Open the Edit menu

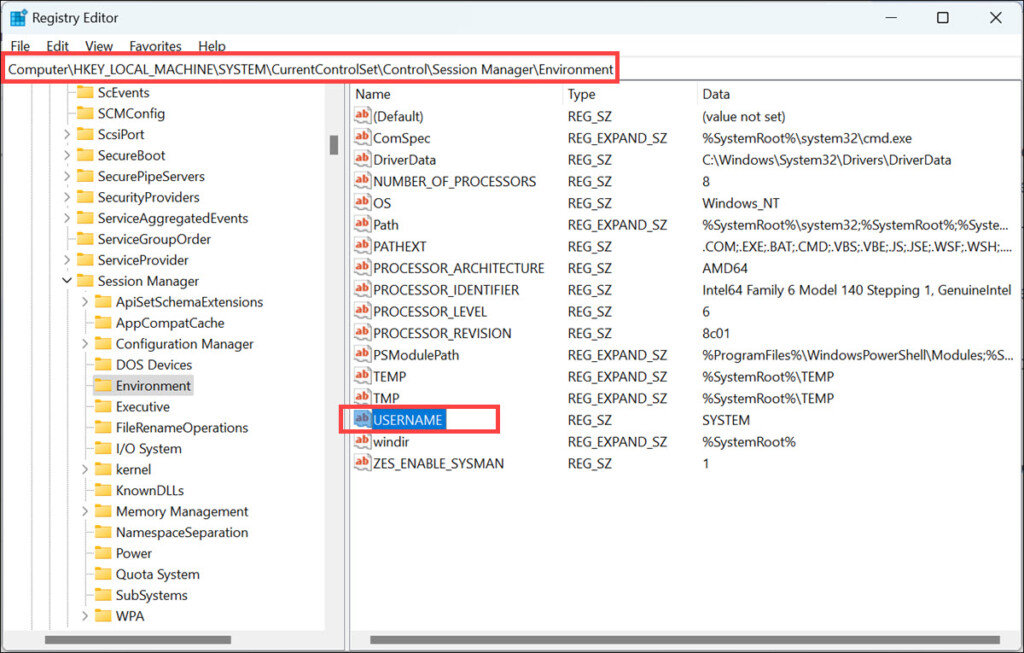coord(58,46)
